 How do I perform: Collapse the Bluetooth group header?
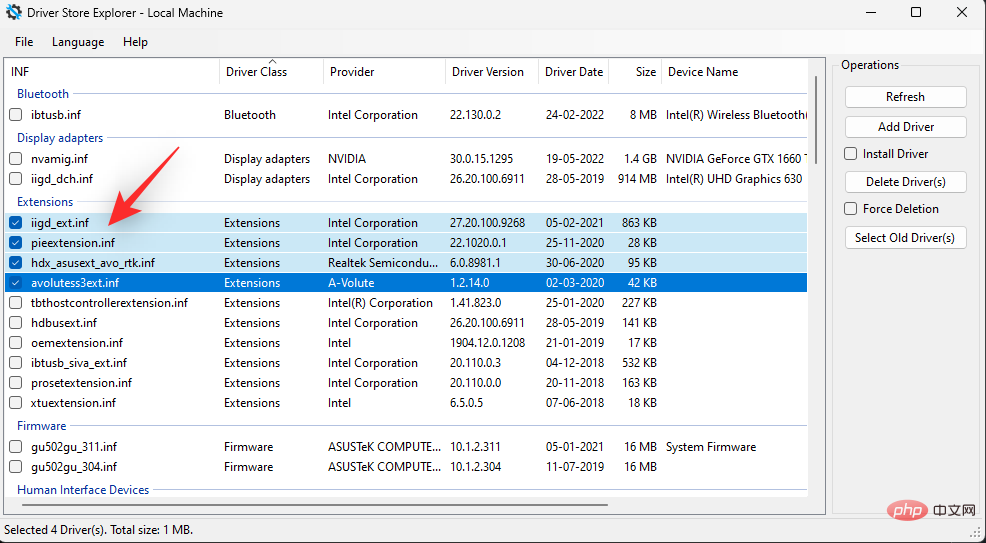pyautogui.click(x=43, y=94)
